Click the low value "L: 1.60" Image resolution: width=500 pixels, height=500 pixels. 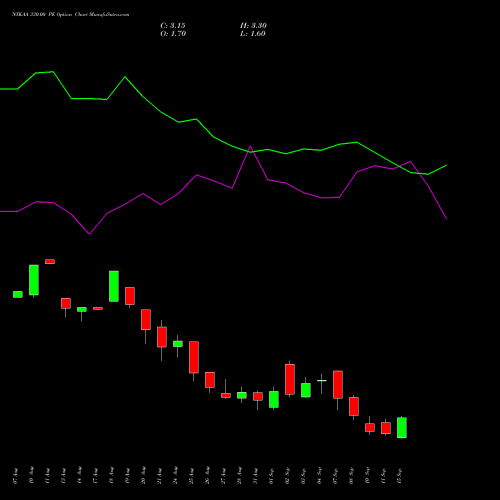[x=253, y=34]
